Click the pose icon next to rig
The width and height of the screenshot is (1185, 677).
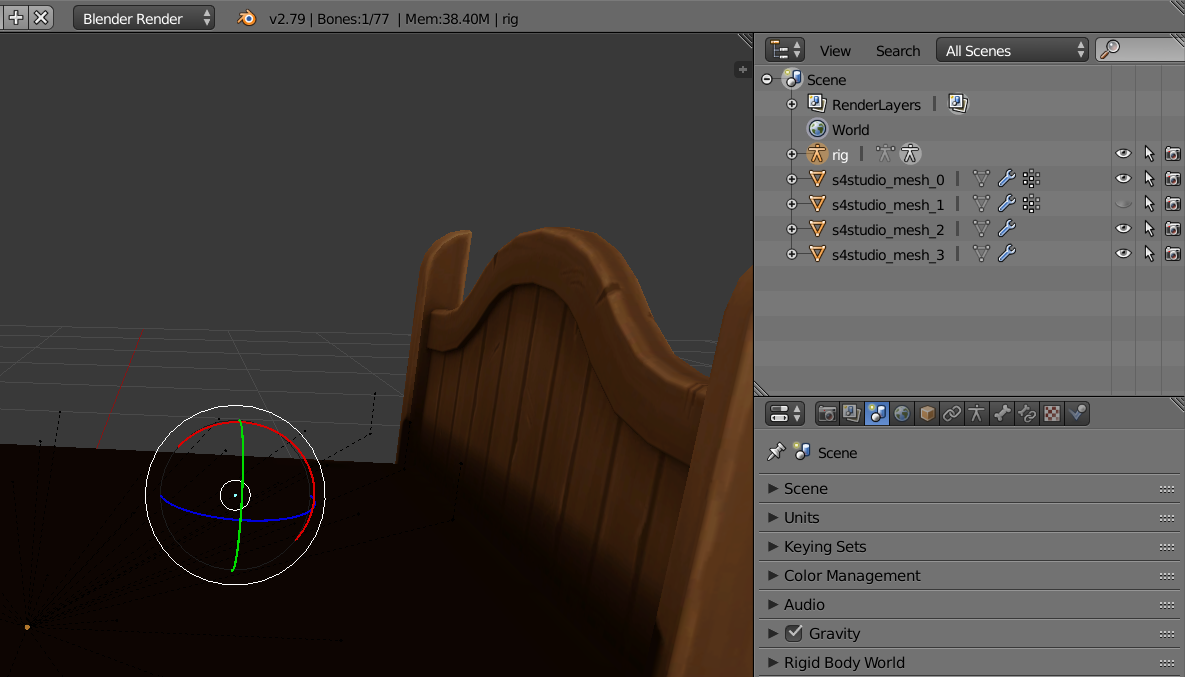pyautogui.click(x=910, y=154)
